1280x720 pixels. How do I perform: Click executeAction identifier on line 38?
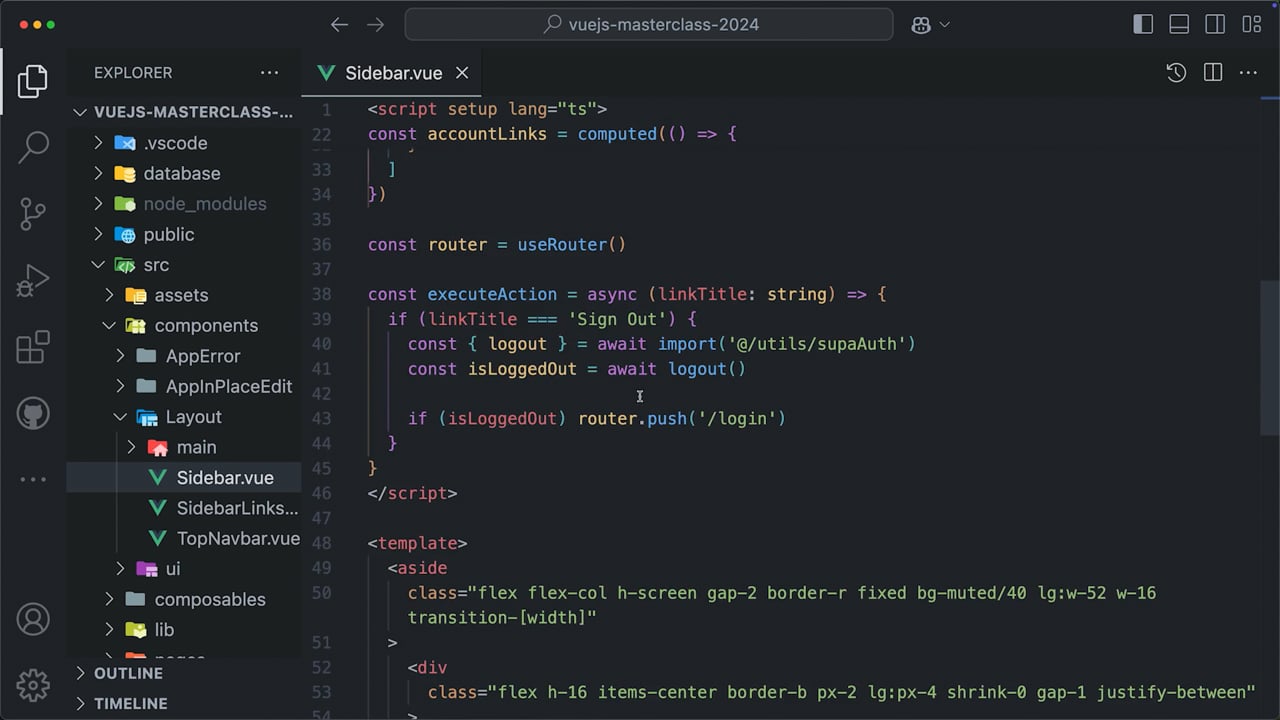coord(492,294)
